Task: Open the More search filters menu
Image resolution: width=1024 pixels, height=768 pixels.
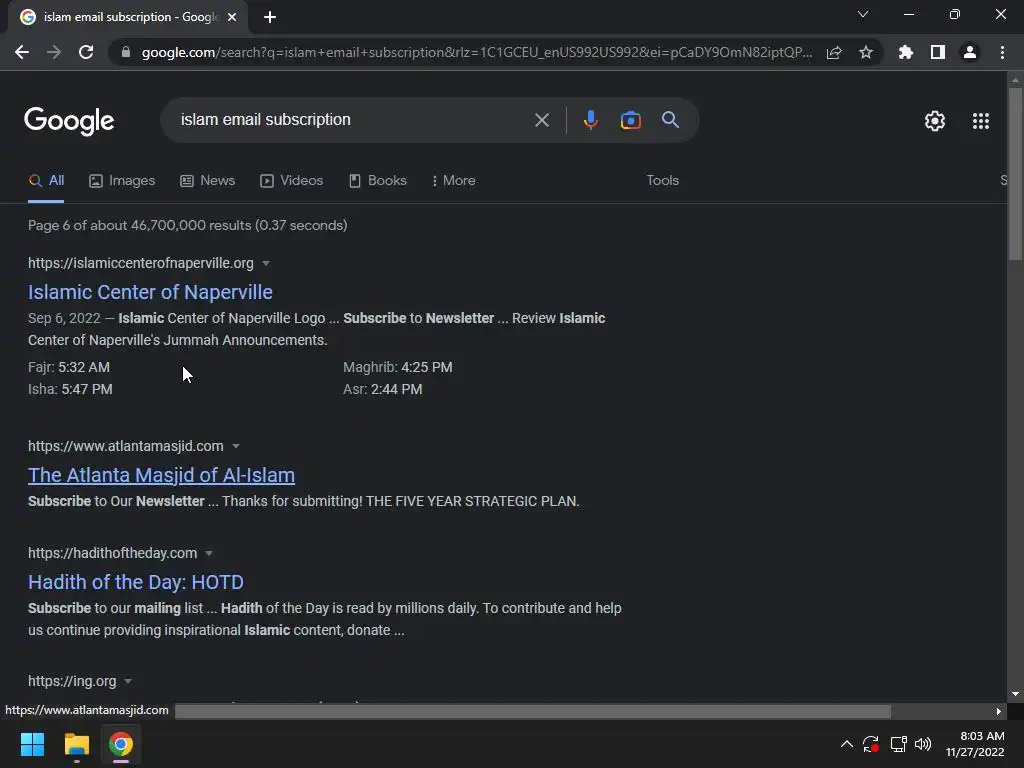Action: click(453, 180)
